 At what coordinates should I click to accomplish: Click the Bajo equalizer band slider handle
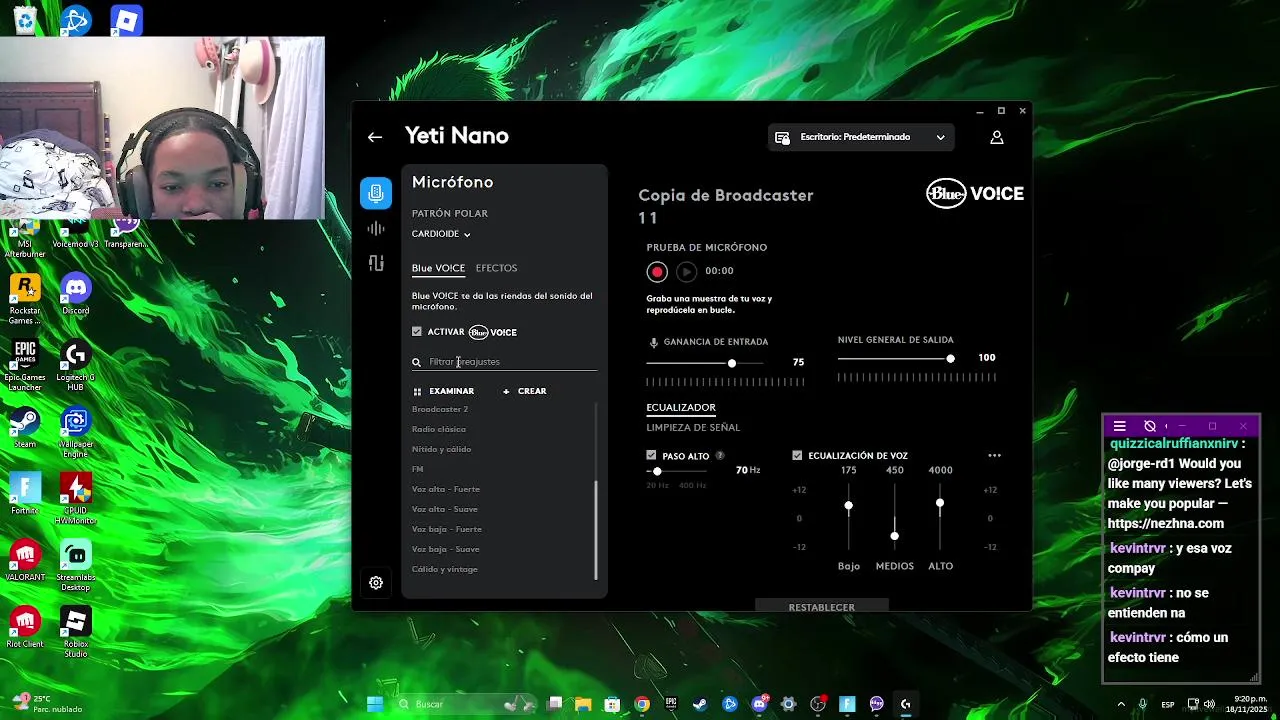849,505
